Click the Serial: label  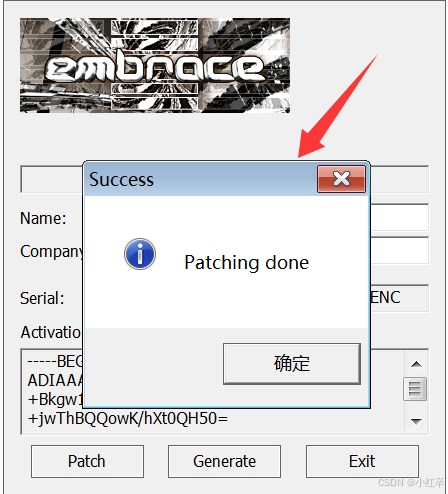point(42,298)
